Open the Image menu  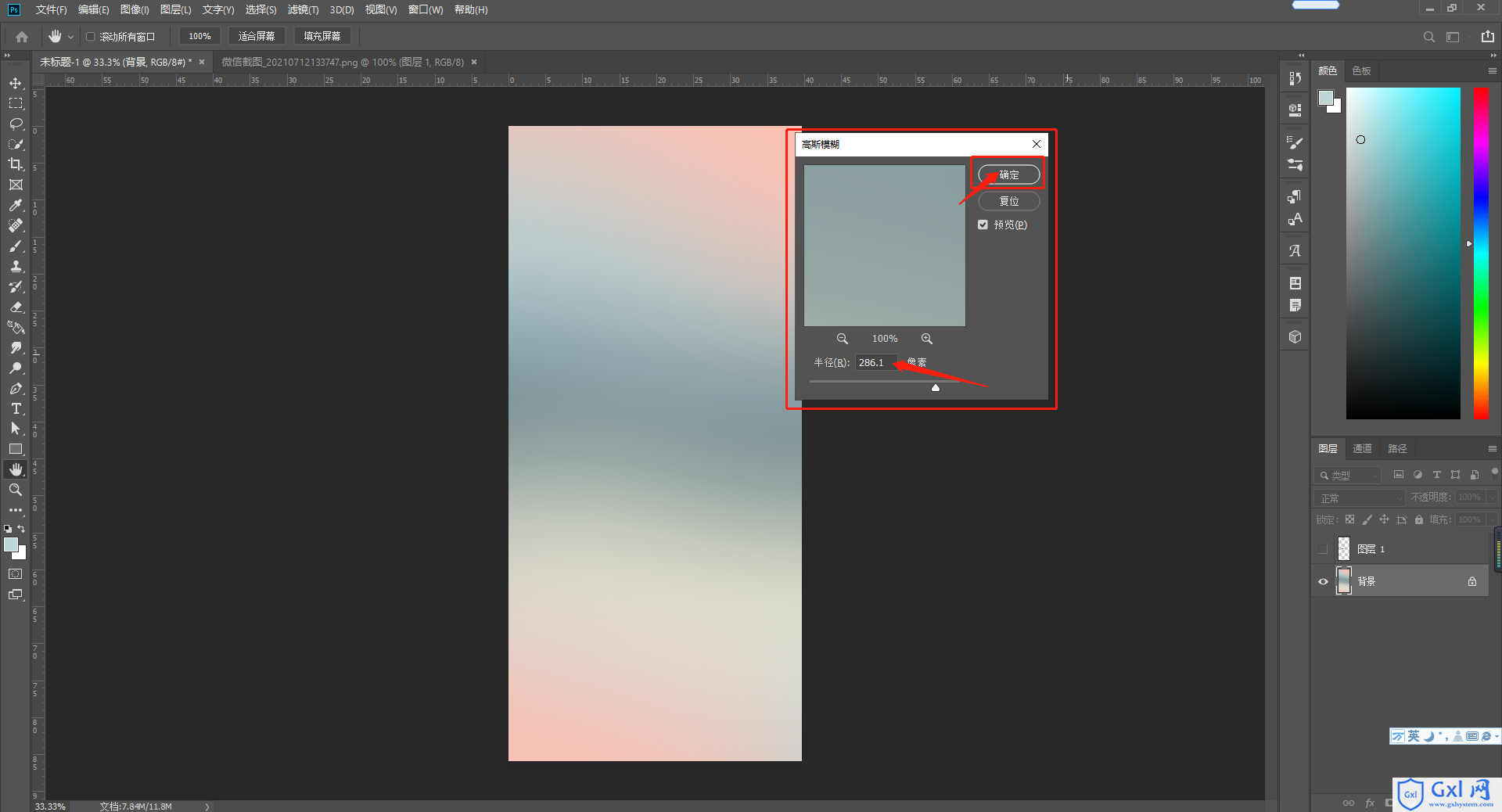(x=135, y=9)
